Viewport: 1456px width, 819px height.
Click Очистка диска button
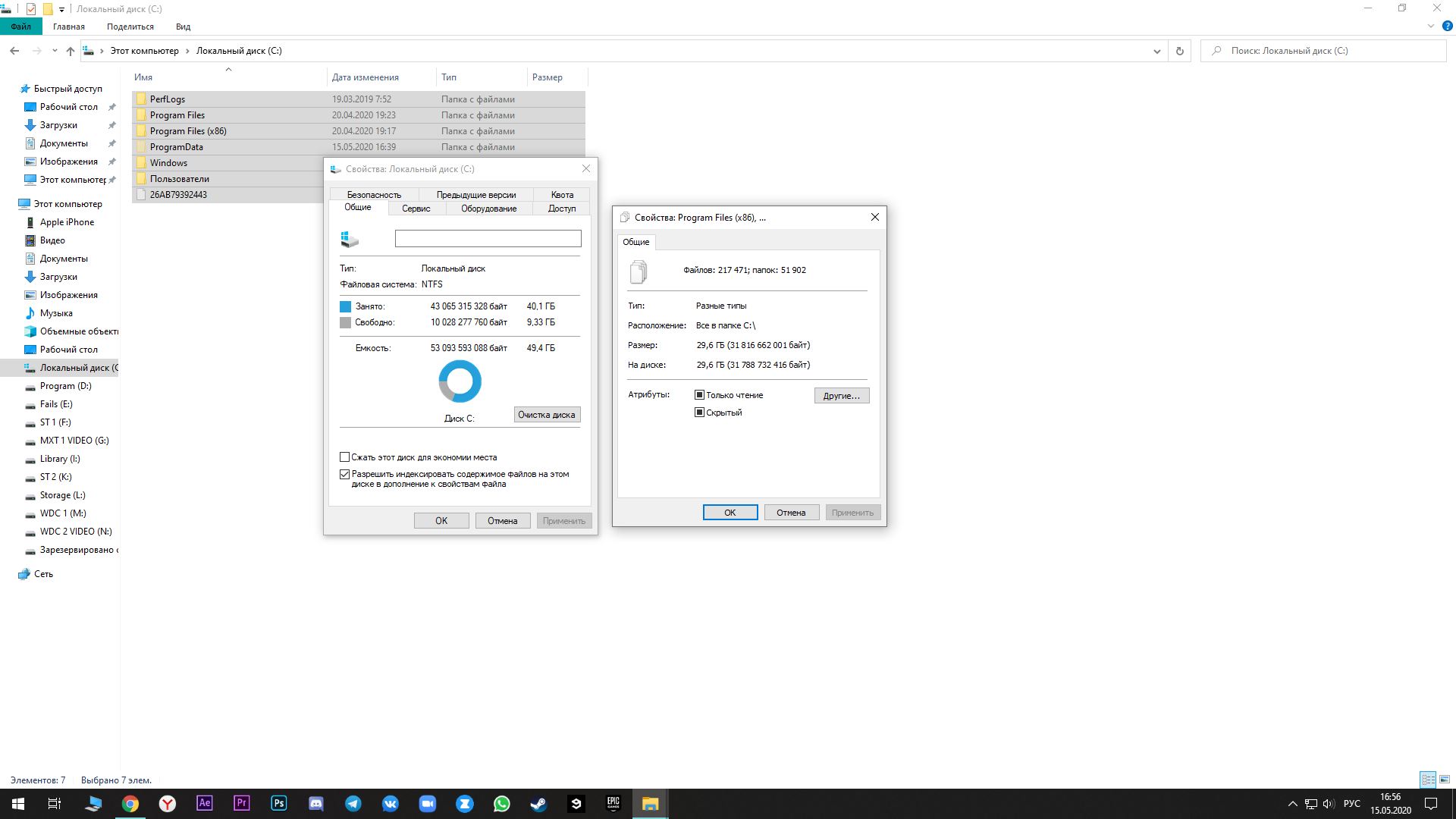(x=547, y=414)
